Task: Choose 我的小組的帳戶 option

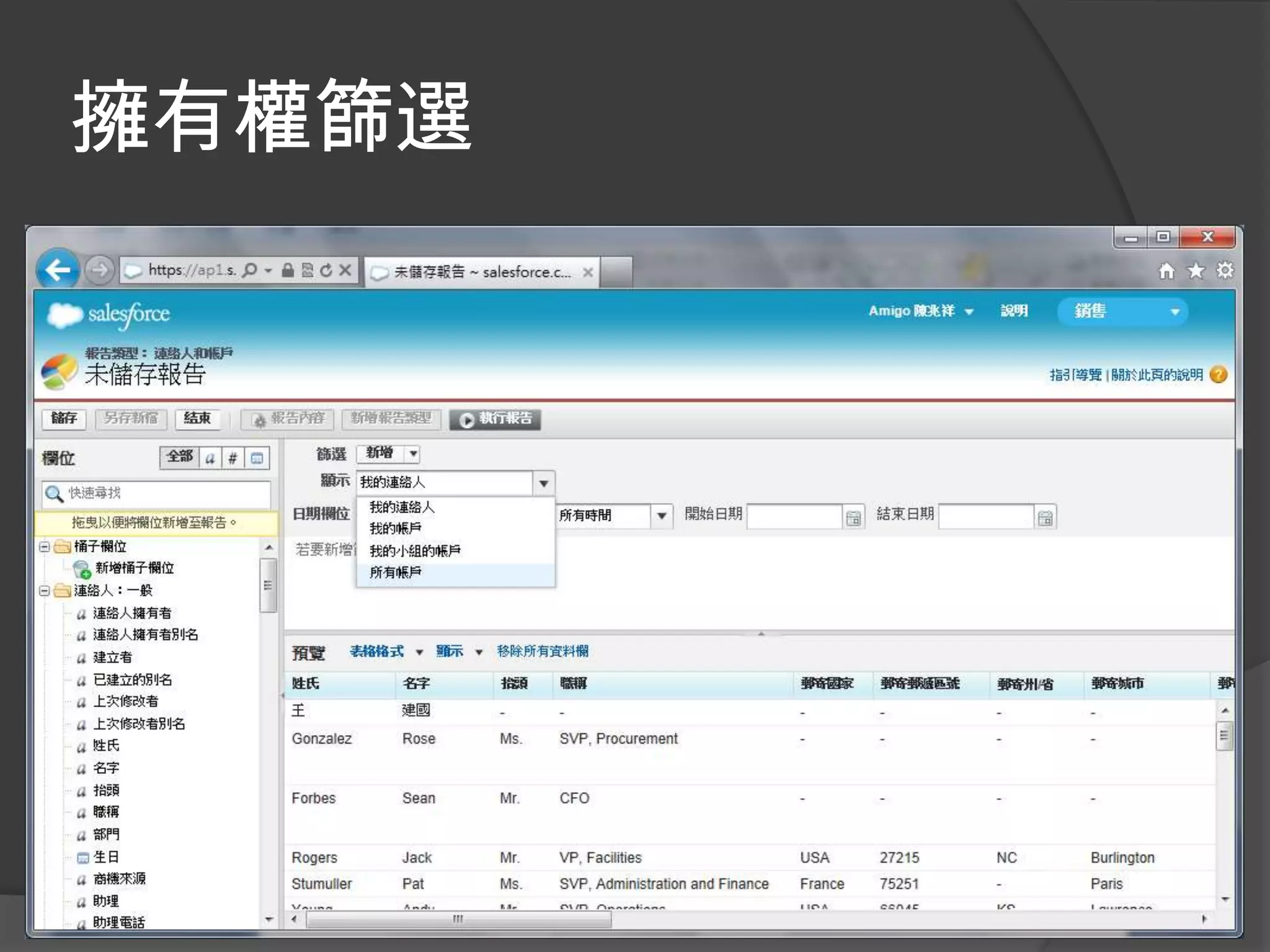Action: [415, 550]
